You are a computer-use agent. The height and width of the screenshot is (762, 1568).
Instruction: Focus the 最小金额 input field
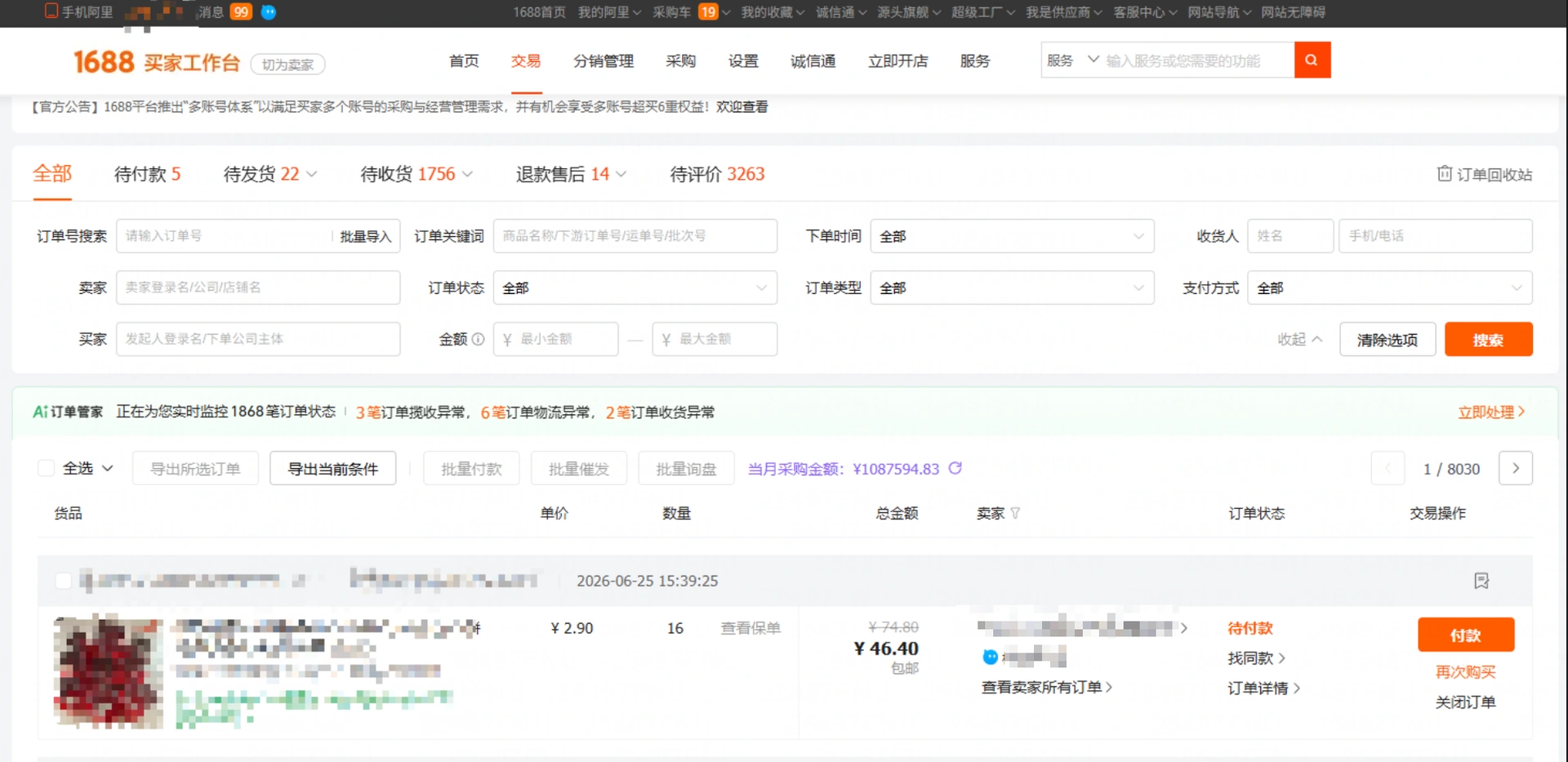(x=555, y=339)
